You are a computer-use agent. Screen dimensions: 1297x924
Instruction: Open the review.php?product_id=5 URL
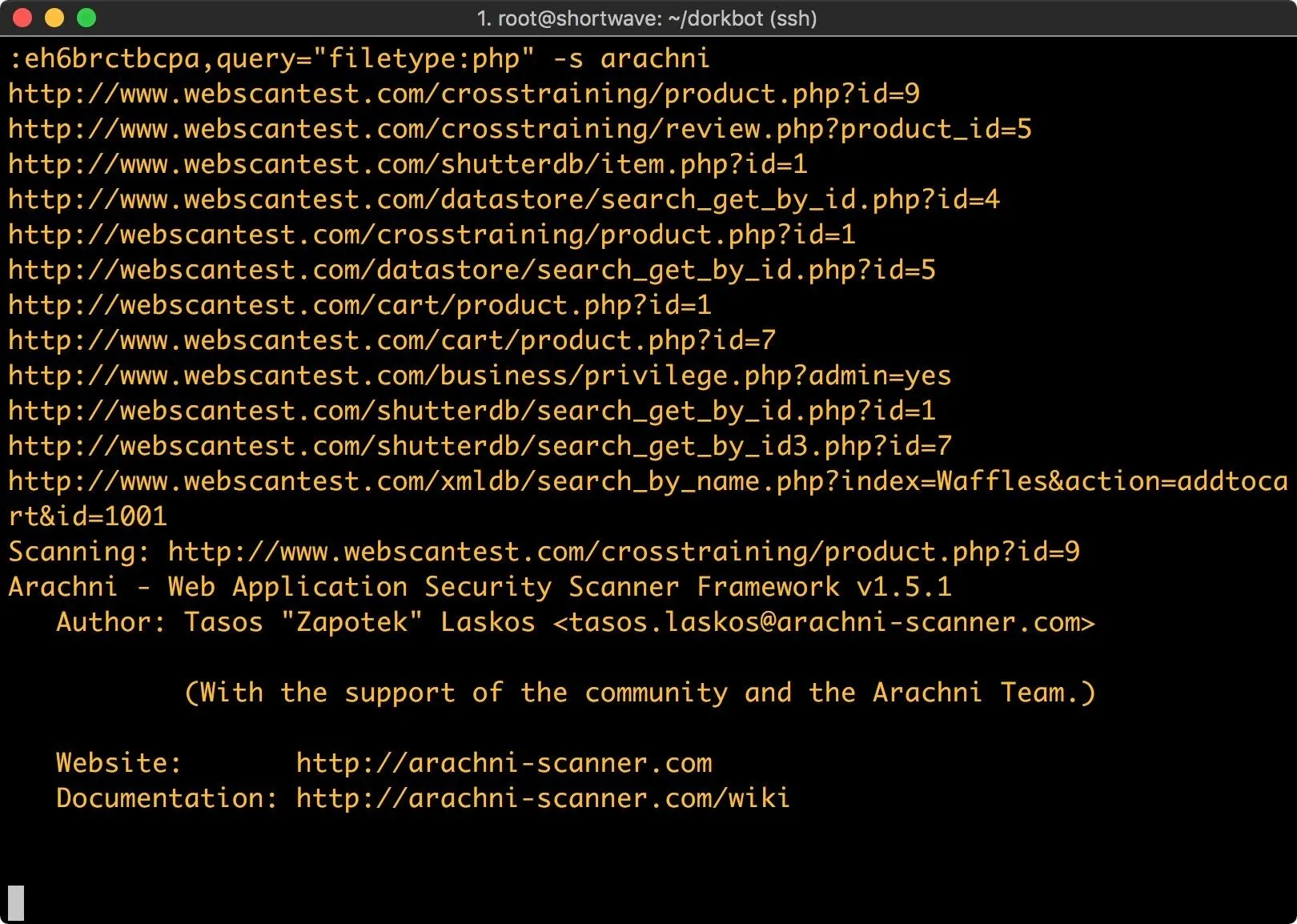point(520,129)
